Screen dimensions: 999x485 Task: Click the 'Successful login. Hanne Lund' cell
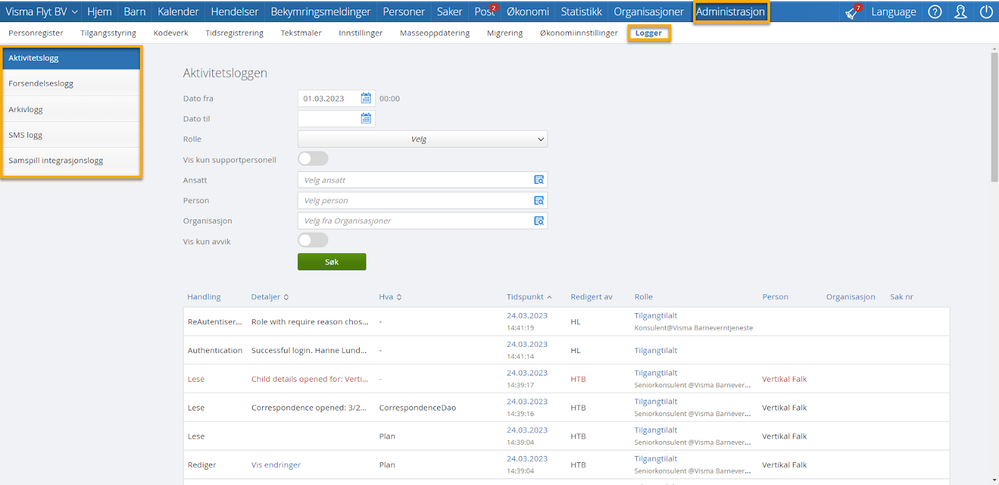click(x=310, y=351)
